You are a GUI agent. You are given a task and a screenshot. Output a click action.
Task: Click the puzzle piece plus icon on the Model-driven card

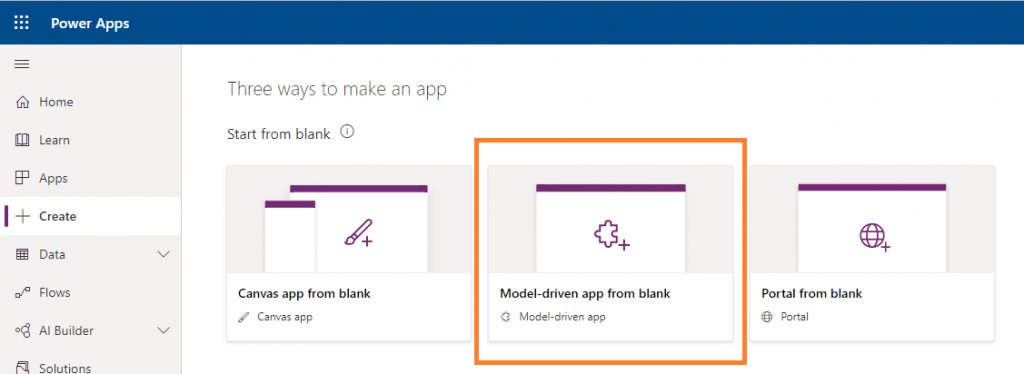tap(611, 235)
